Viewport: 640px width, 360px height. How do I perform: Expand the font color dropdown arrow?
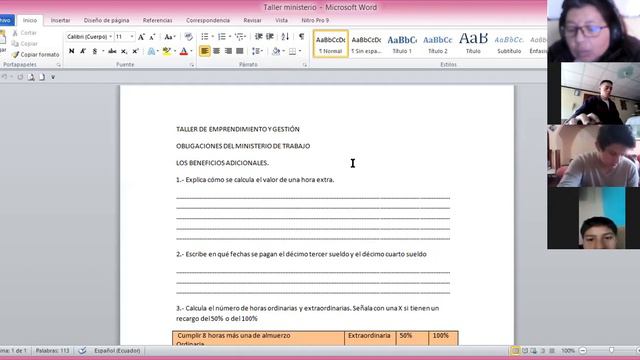[191, 51]
